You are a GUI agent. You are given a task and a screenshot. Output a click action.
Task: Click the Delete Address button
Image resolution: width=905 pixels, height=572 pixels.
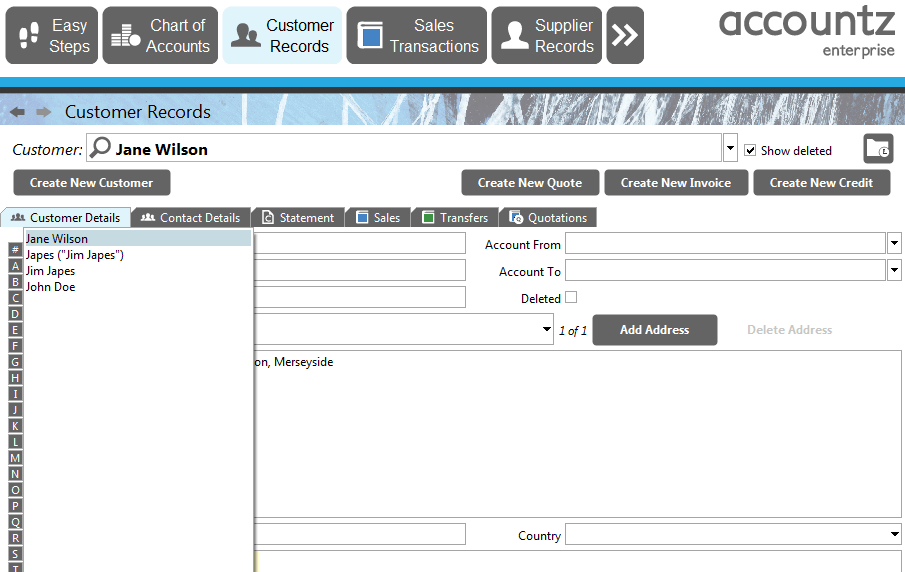790,330
